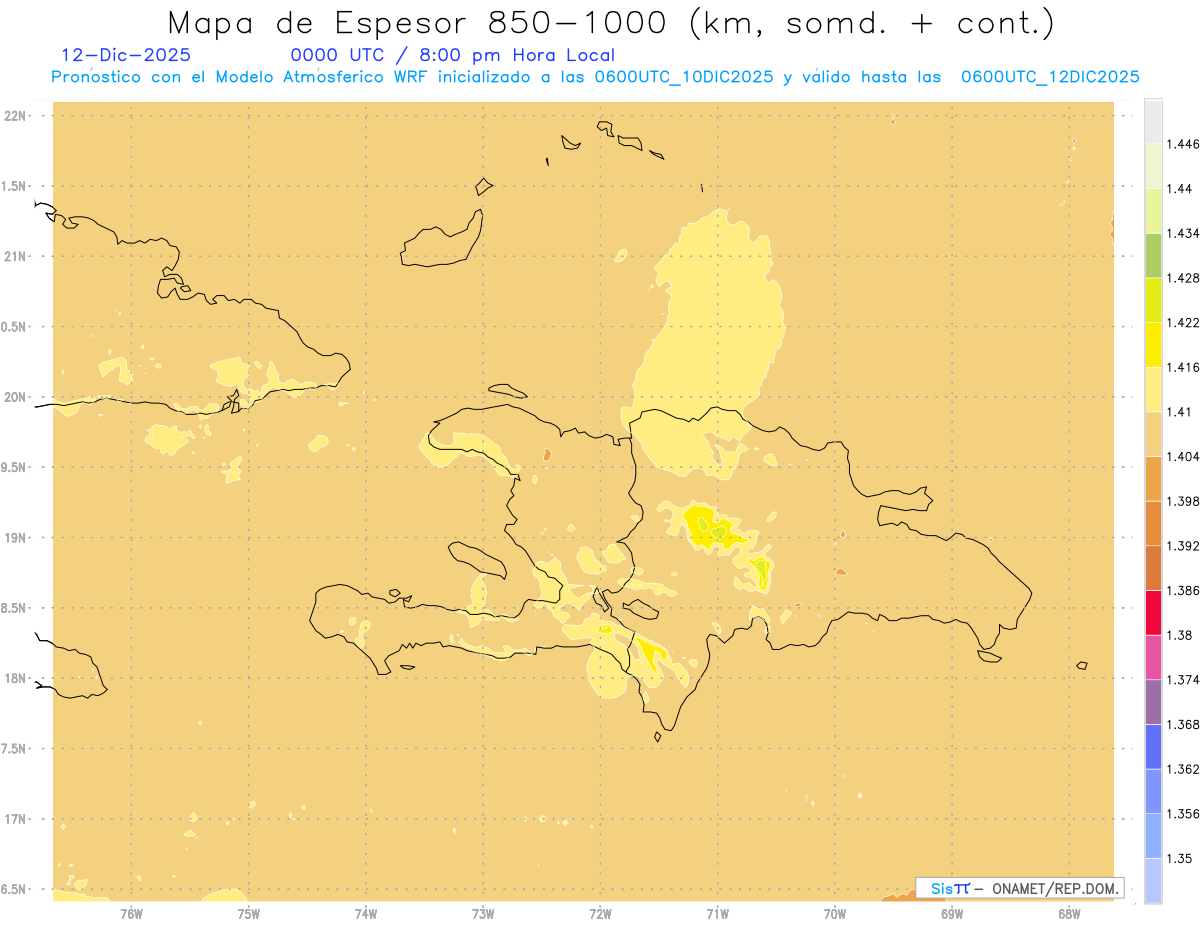Click the latitude label '8.5N'
The width and height of the screenshot is (1200, 927).
coord(14,608)
